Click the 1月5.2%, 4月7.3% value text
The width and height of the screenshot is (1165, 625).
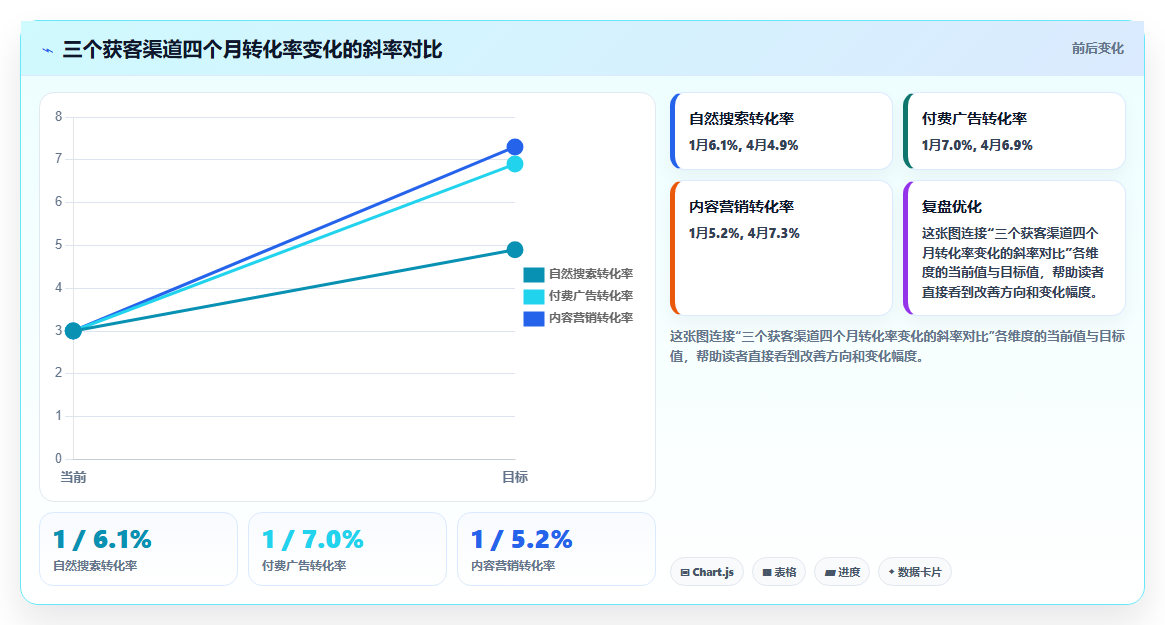[x=744, y=233]
